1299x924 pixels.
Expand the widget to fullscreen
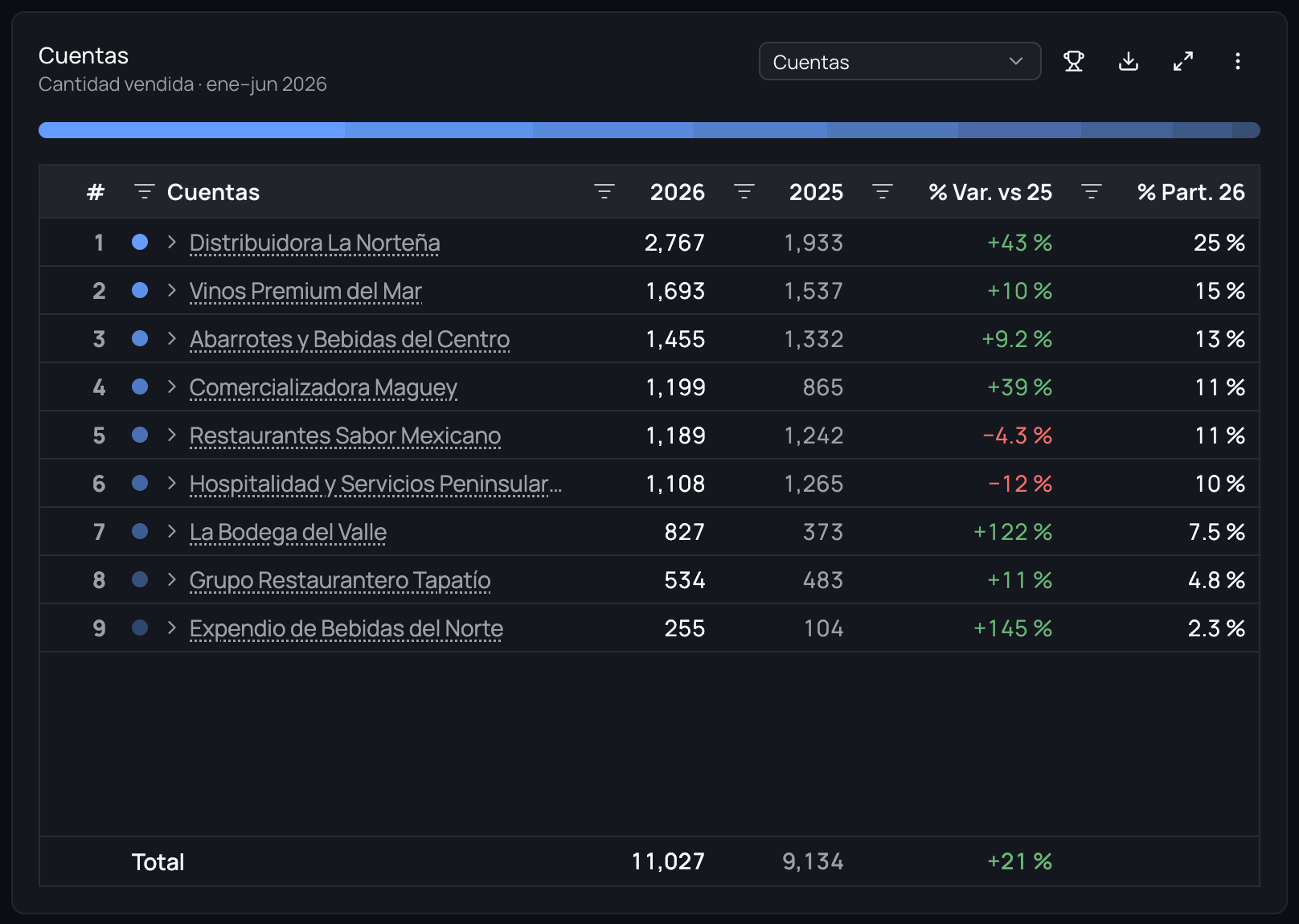pos(1183,61)
